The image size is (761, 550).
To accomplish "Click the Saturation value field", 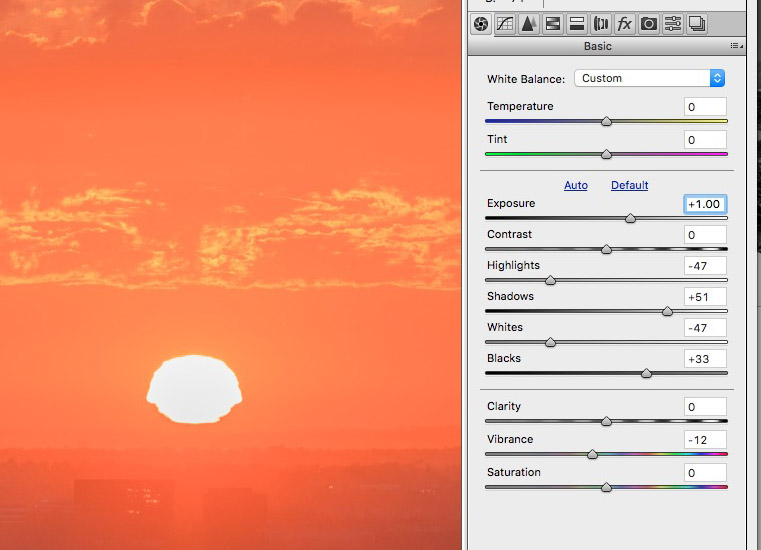I will click(x=705, y=473).
